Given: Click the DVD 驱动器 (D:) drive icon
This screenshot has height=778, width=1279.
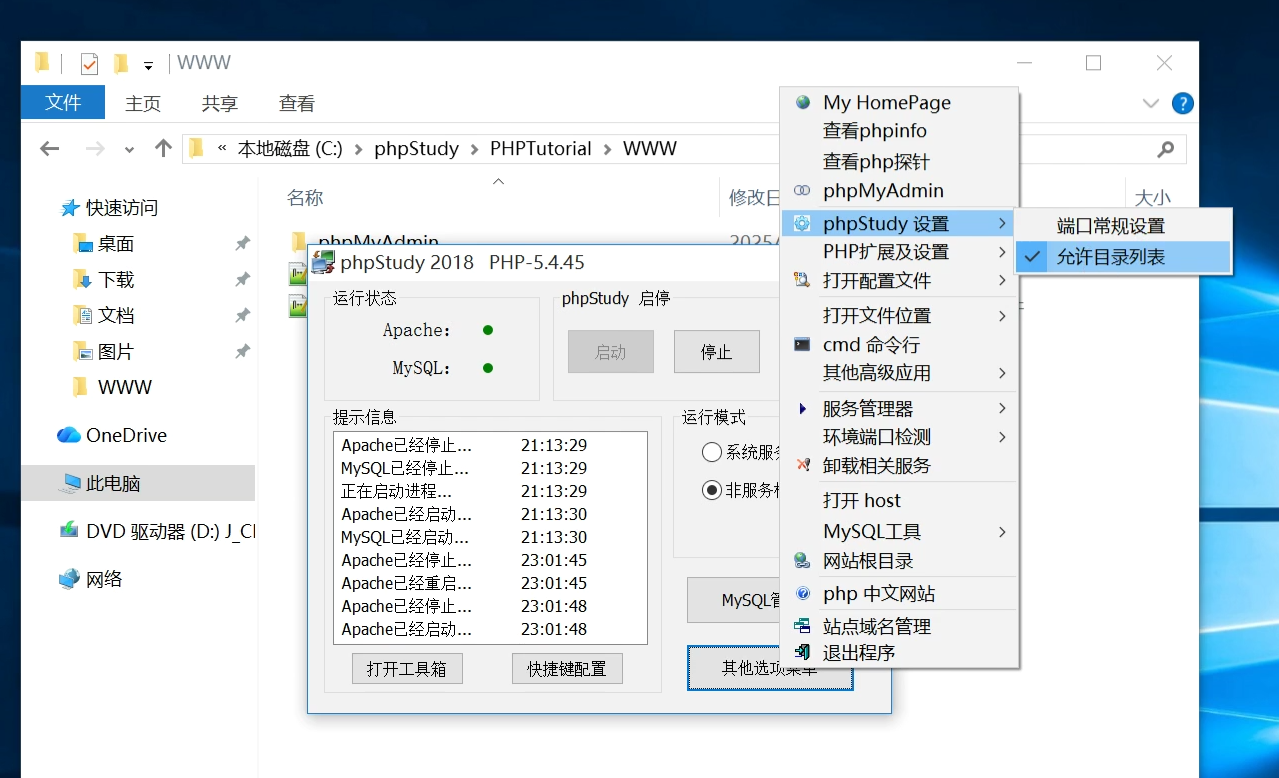Looking at the screenshot, I should point(69,531).
